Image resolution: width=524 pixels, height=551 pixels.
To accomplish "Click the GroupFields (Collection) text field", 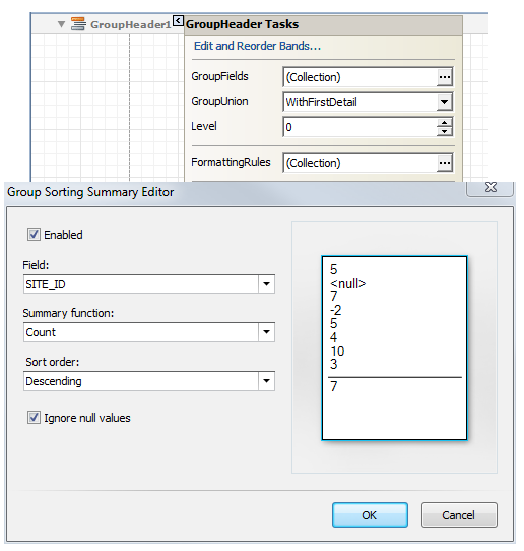I will point(360,77).
